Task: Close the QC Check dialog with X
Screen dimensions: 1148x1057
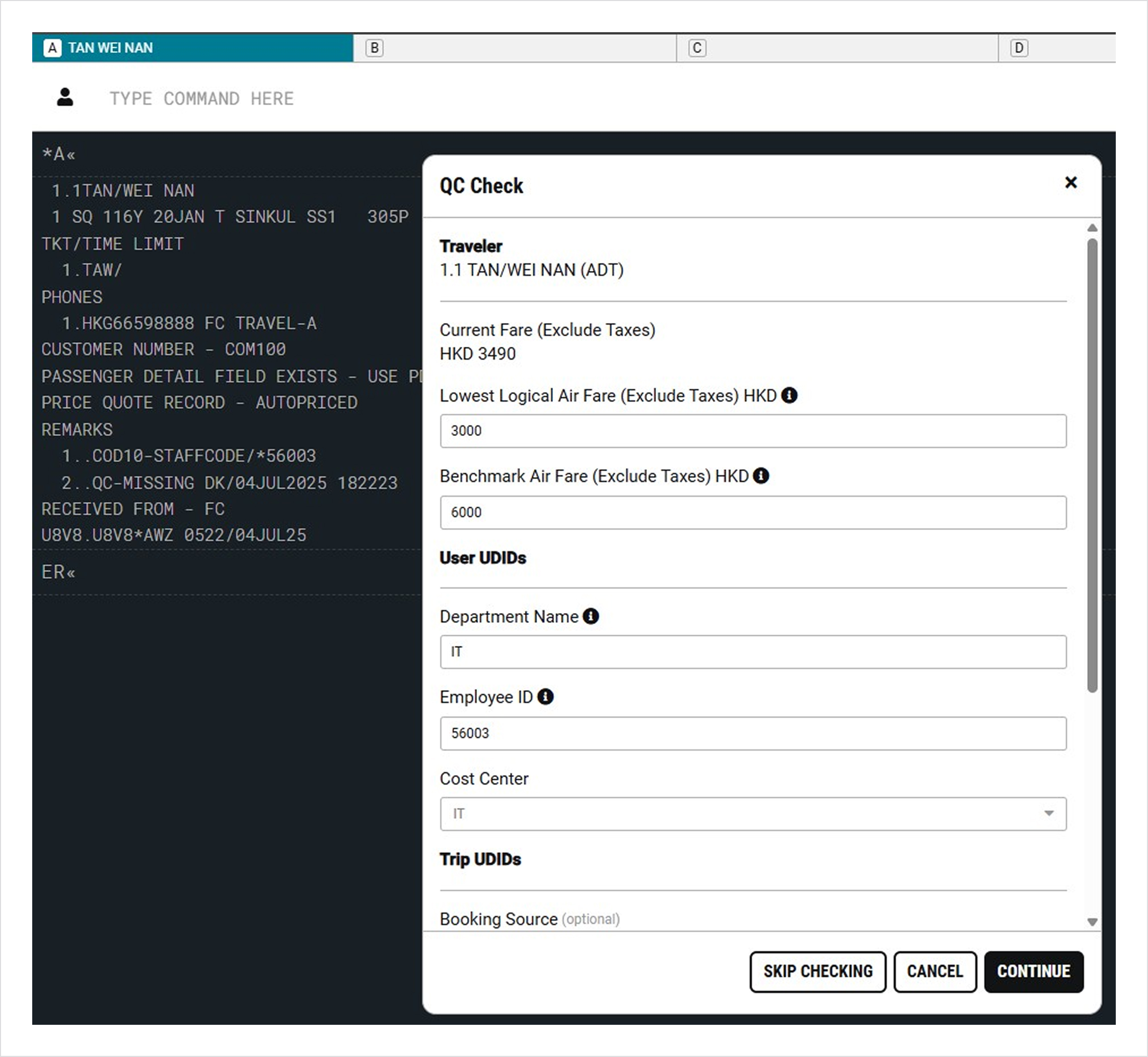Action: [1071, 182]
